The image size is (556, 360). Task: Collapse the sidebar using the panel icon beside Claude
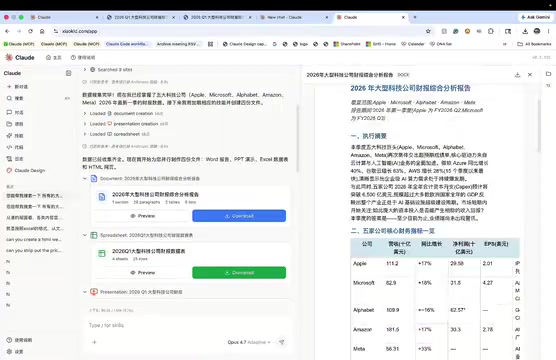tap(68, 73)
